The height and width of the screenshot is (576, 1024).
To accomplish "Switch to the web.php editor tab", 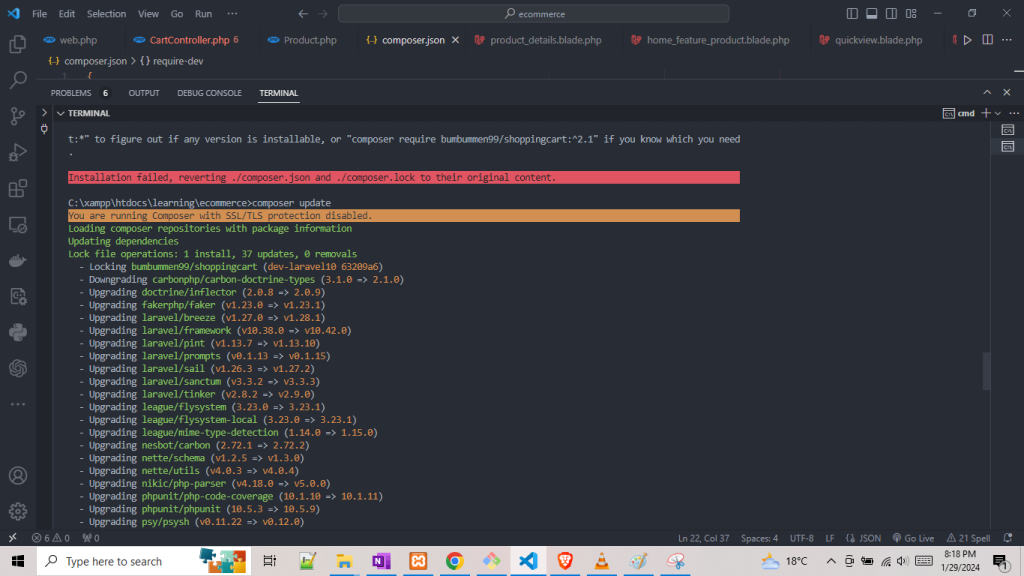I will pyautogui.click(x=78, y=40).
